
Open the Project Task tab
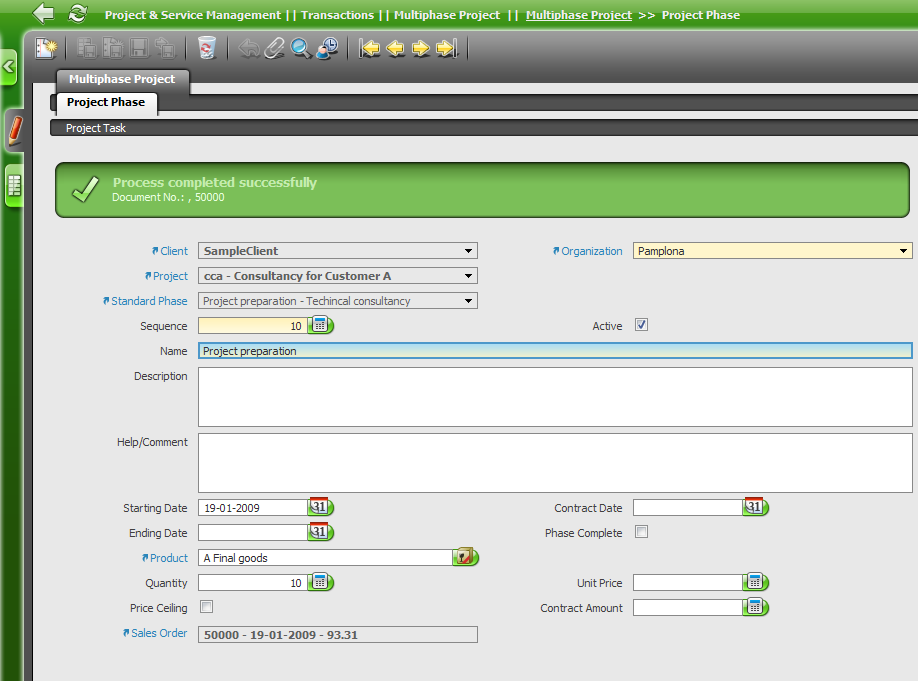[96, 128]
